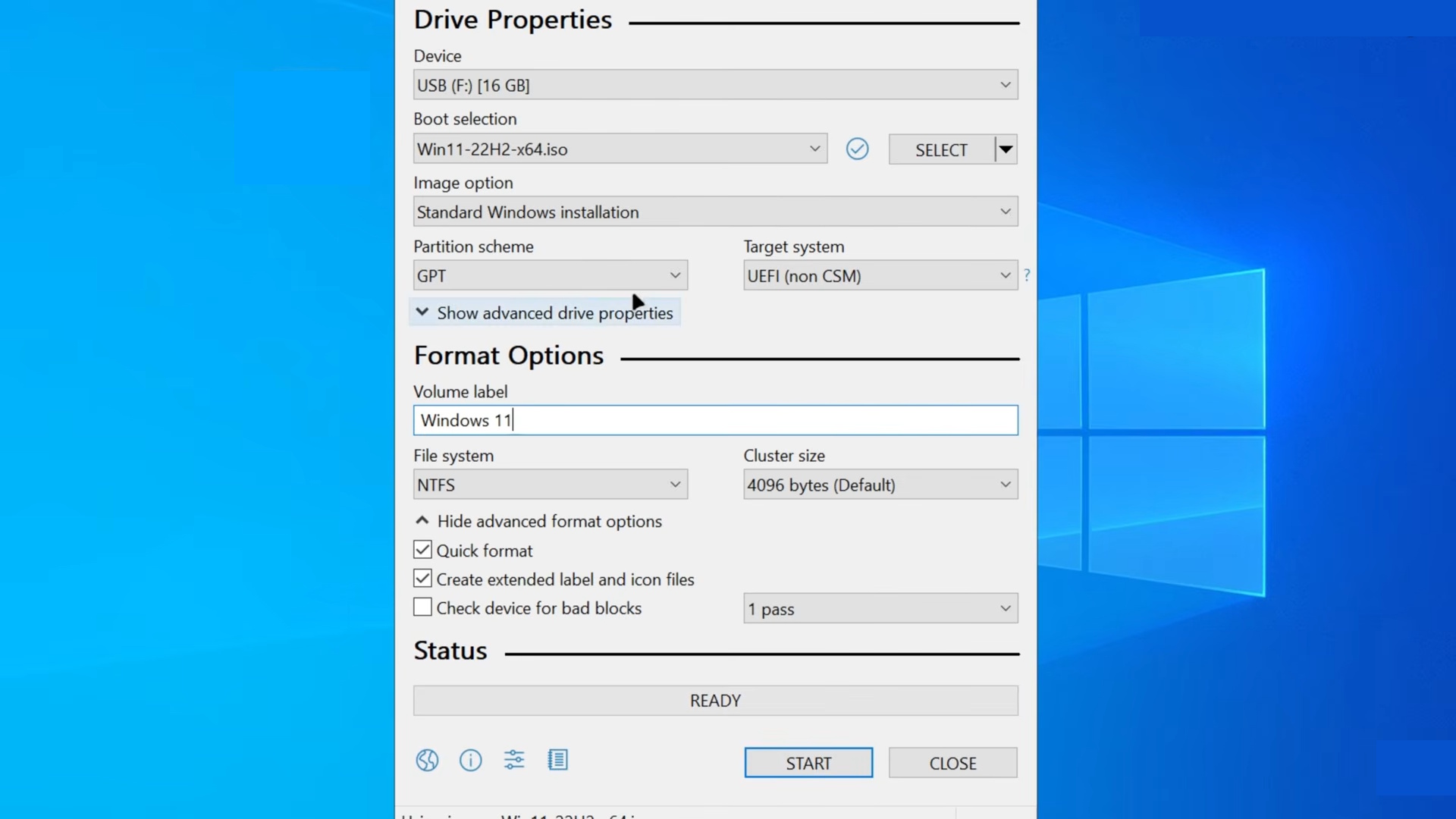The width and height of the screenshot is (1456, 819).
Task: Open Rufus settings via sliders icon
Action: 514,760
